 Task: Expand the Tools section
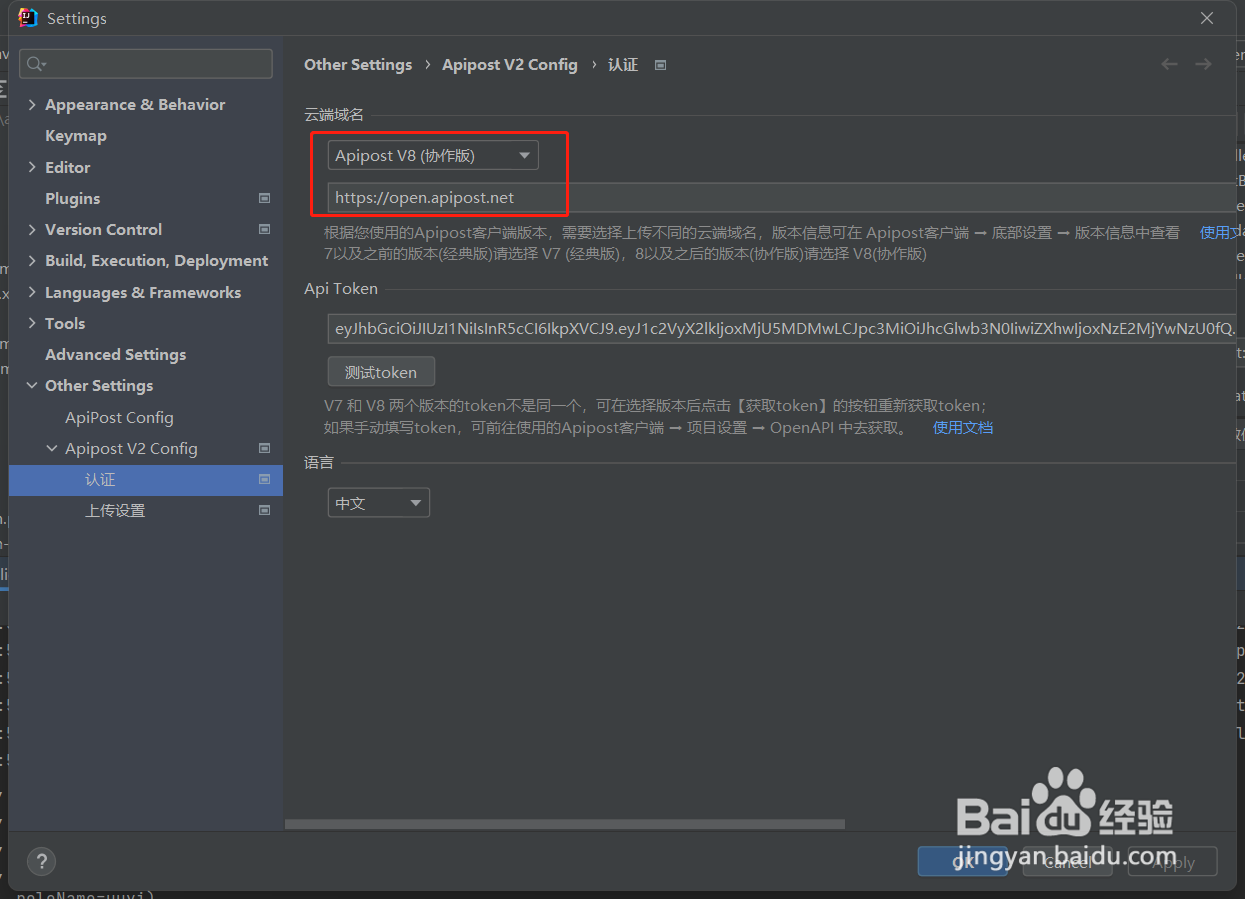[x=32, y=323]
